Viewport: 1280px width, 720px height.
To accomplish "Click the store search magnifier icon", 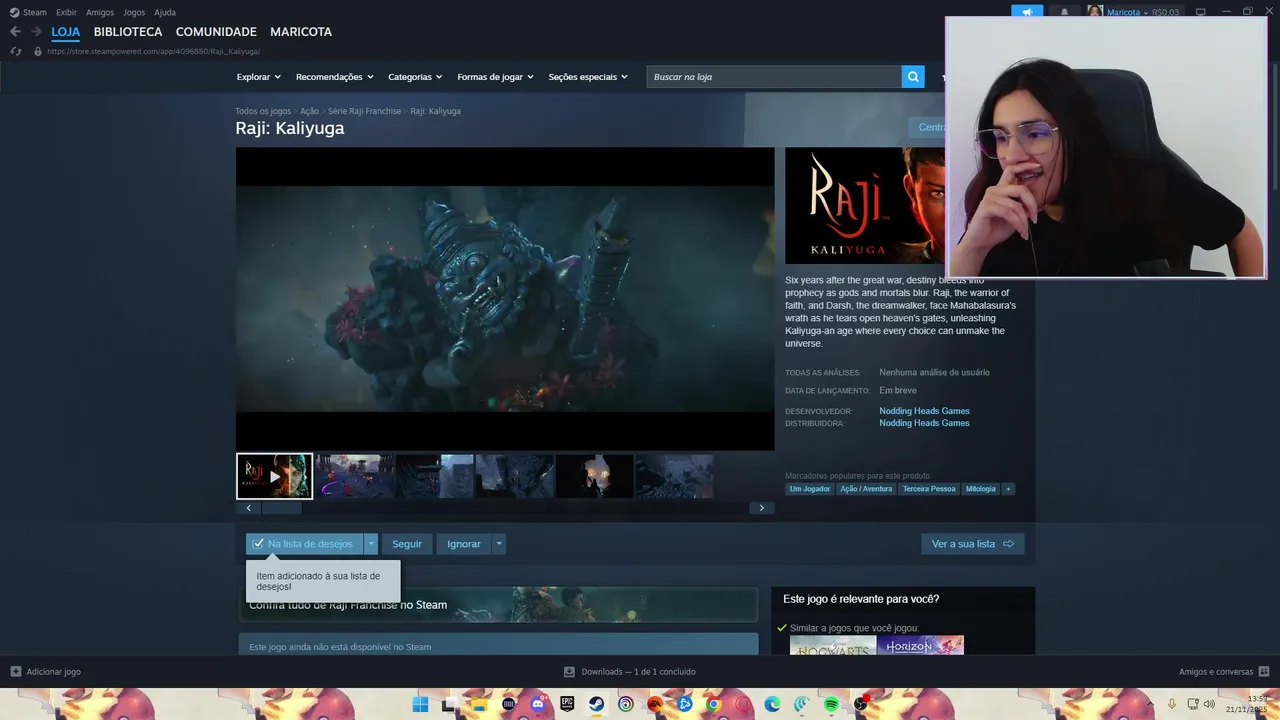I will pyautogui.click(x=913, y=76).
